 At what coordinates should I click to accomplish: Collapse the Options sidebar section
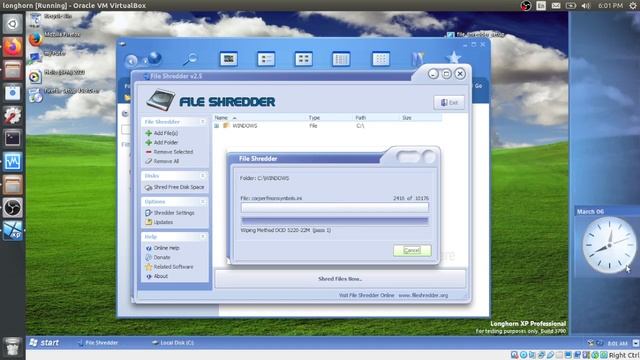pos(202,202)
